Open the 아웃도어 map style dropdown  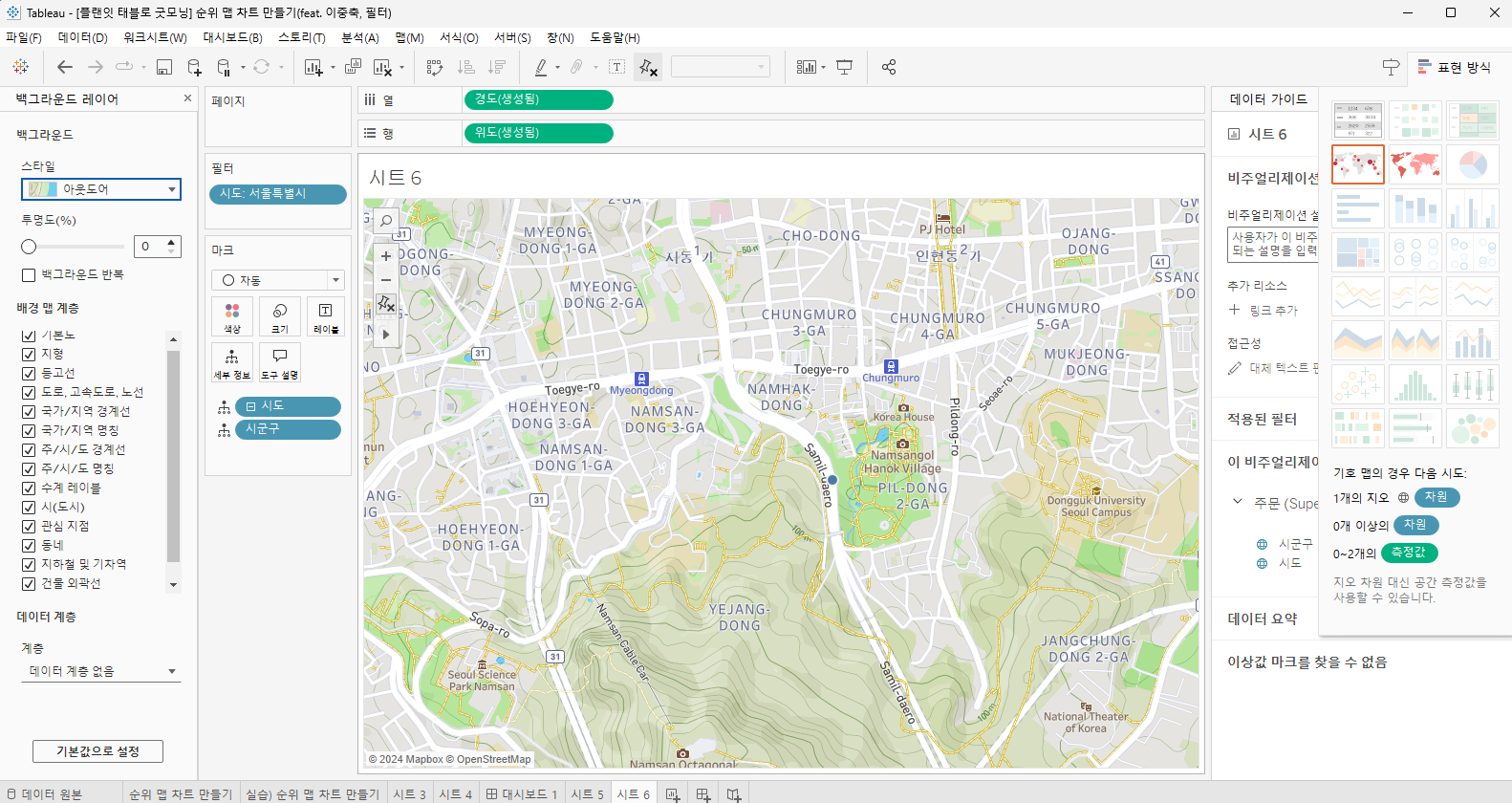[x=101, y=189]
